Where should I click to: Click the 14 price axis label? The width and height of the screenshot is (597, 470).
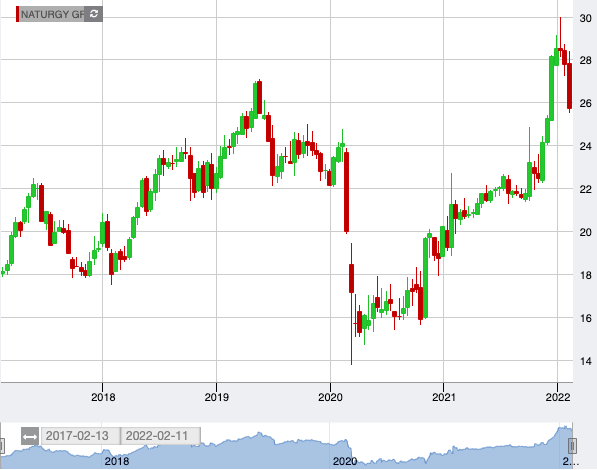pos(586,361)
